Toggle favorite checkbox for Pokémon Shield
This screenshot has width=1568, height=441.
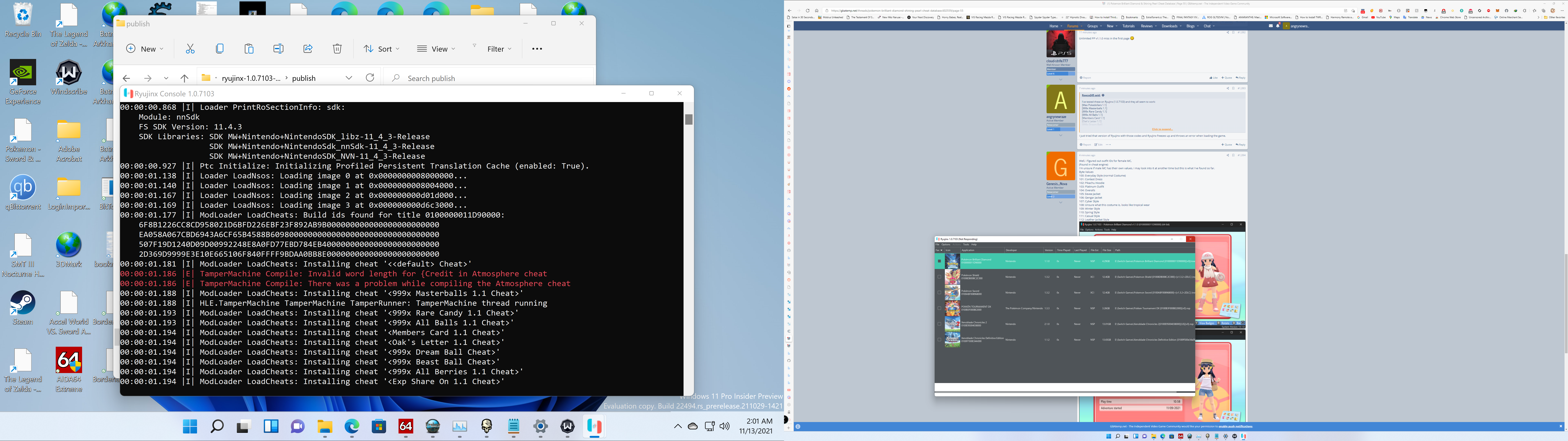[939, 277]
